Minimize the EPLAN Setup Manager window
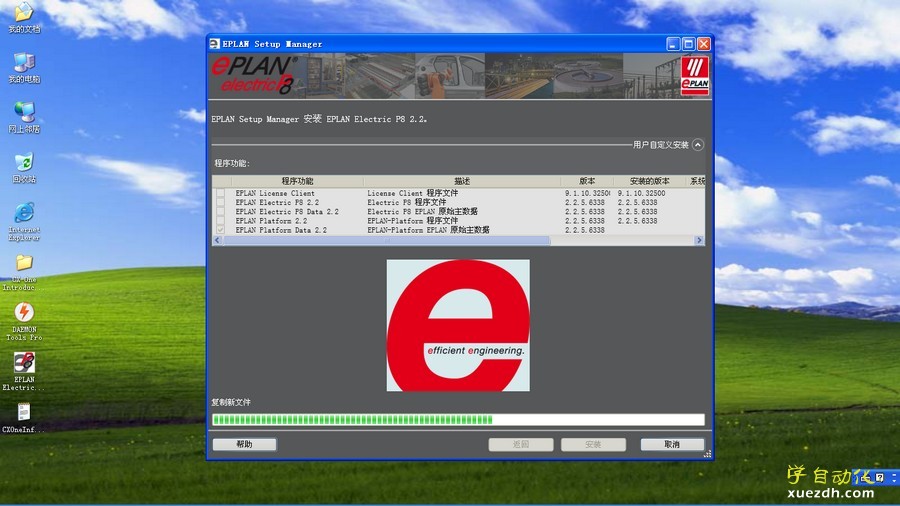 click(x=673, y=44)
